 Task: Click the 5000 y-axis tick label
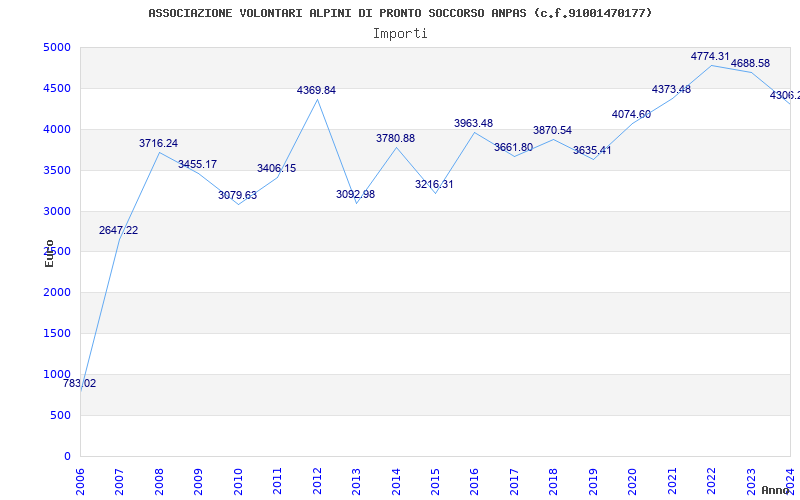point(56,47)
